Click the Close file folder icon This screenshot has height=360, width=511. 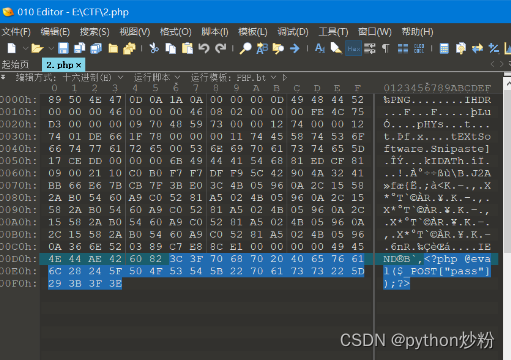pyautogui.click(x=113, y=49)
